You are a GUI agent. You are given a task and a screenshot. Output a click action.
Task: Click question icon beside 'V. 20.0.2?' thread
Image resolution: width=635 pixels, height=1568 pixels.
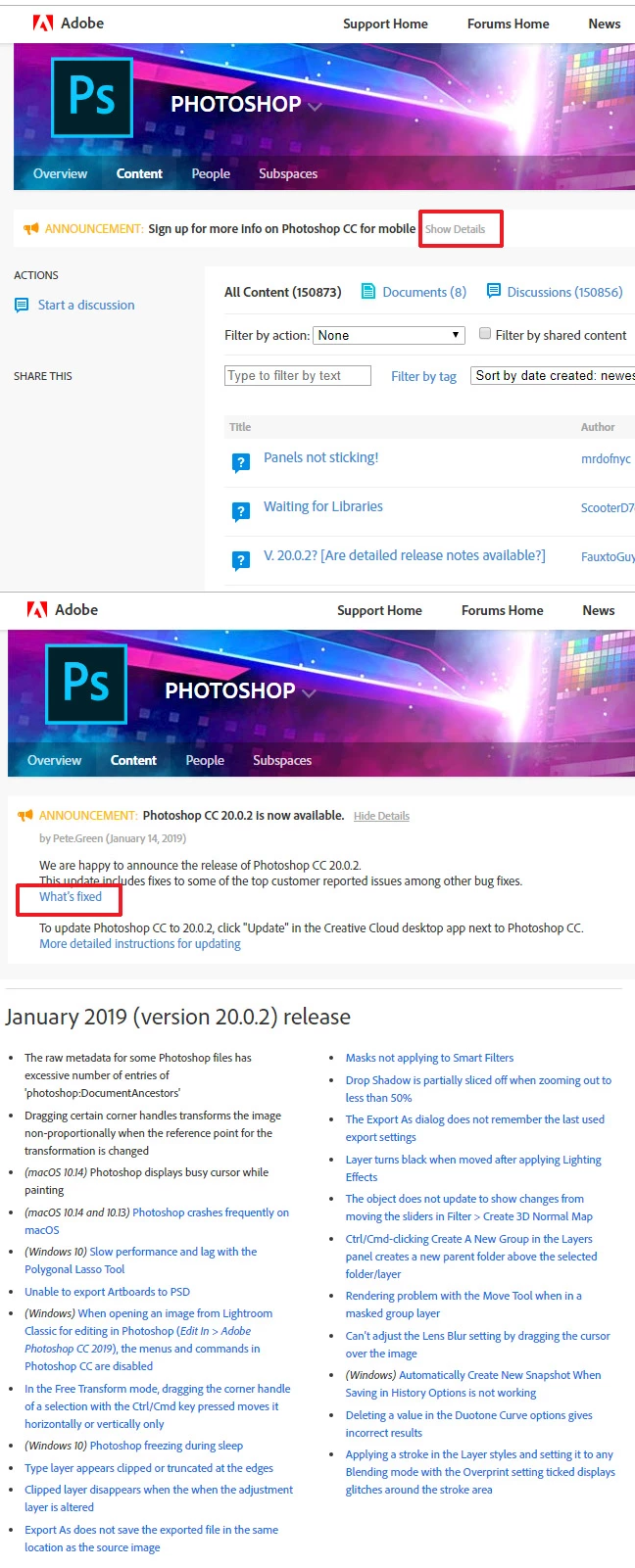(x=240, y=560)
